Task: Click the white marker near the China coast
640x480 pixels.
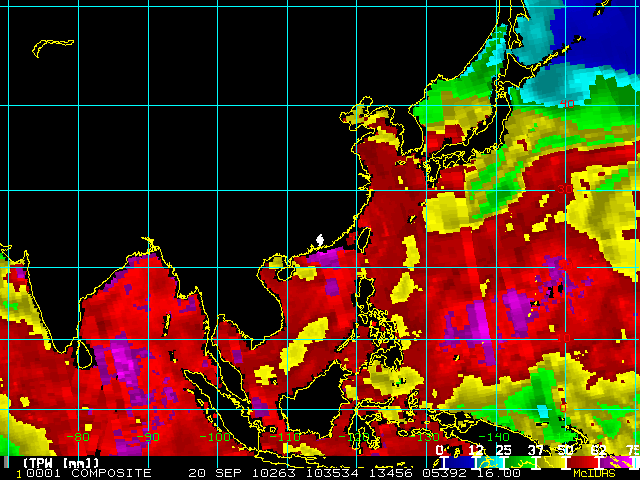Action: [x=320, y=240]
